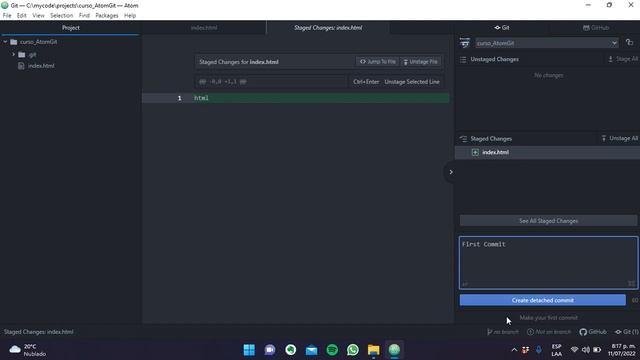Open the repository selector dropdown curso_AtomGit
Image resolution: width=640 pixels, height=360 pixels.
pyautogui.click(x=547, y=43)
